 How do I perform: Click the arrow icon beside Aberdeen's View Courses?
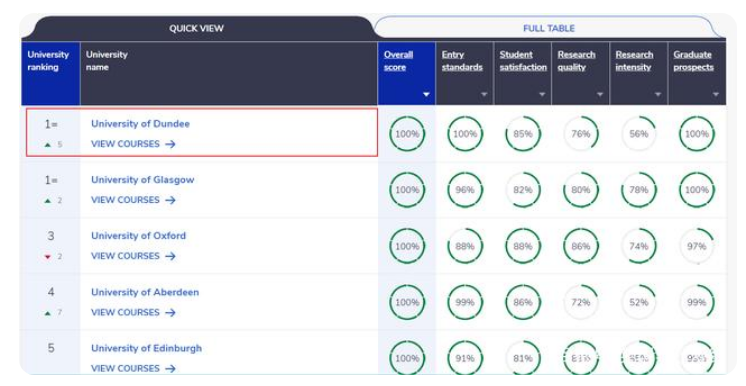(x=170, y=313)
